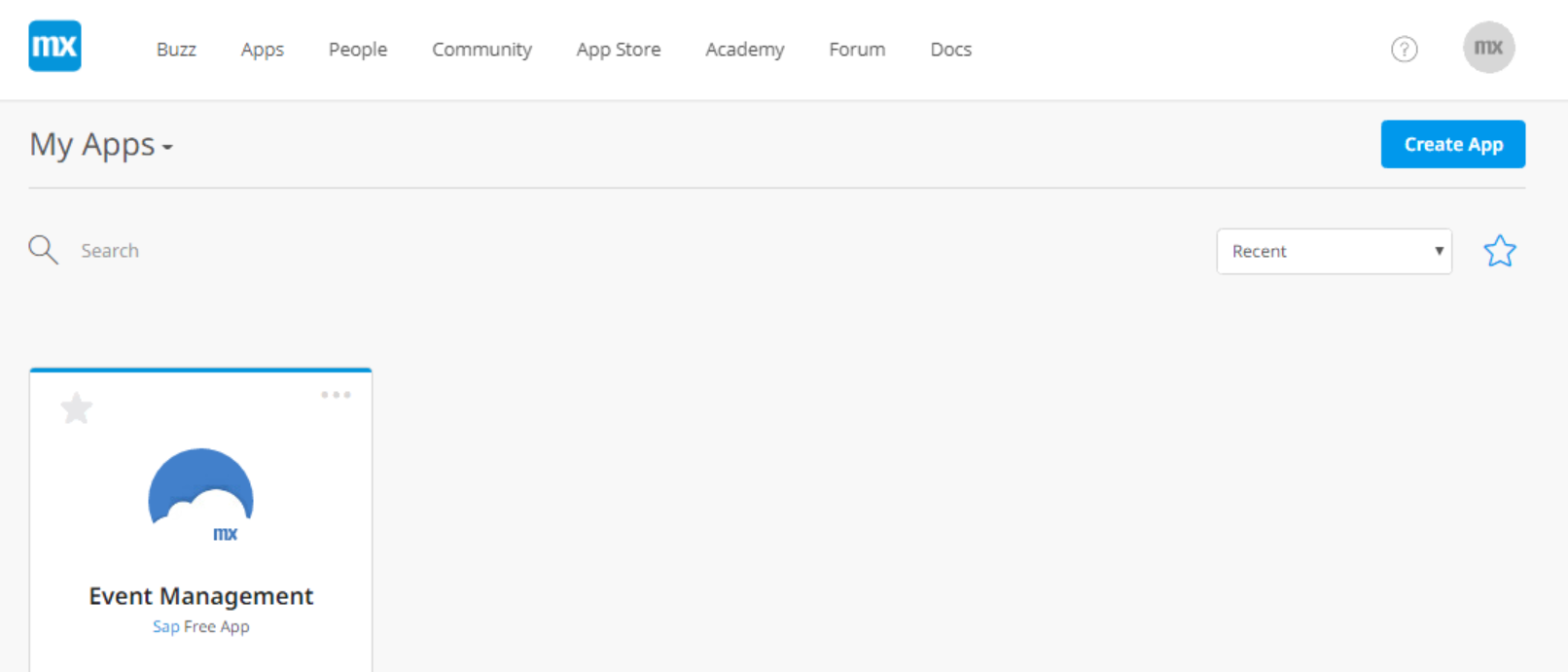Visit the App Store

[x=619, y=50]
